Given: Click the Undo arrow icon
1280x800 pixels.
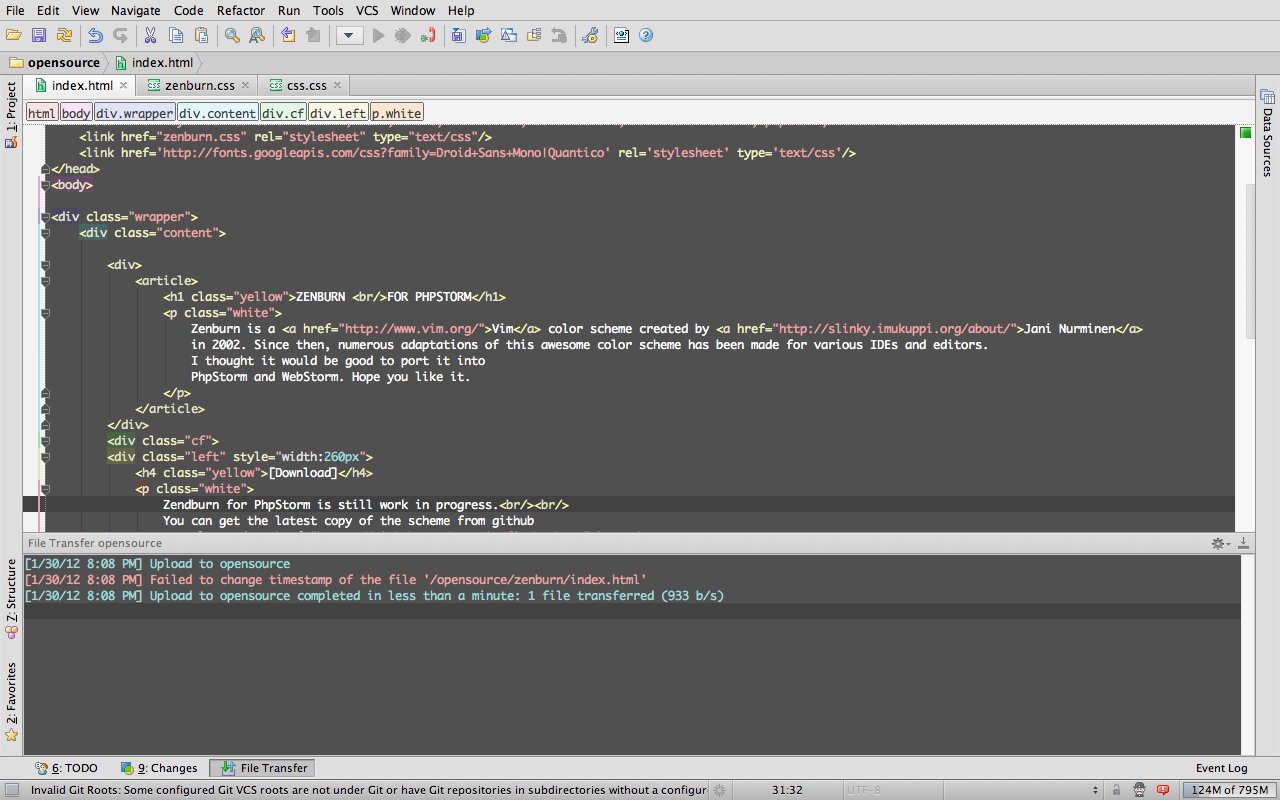Looking at the screenshot, I should click(x=95, y=35).
